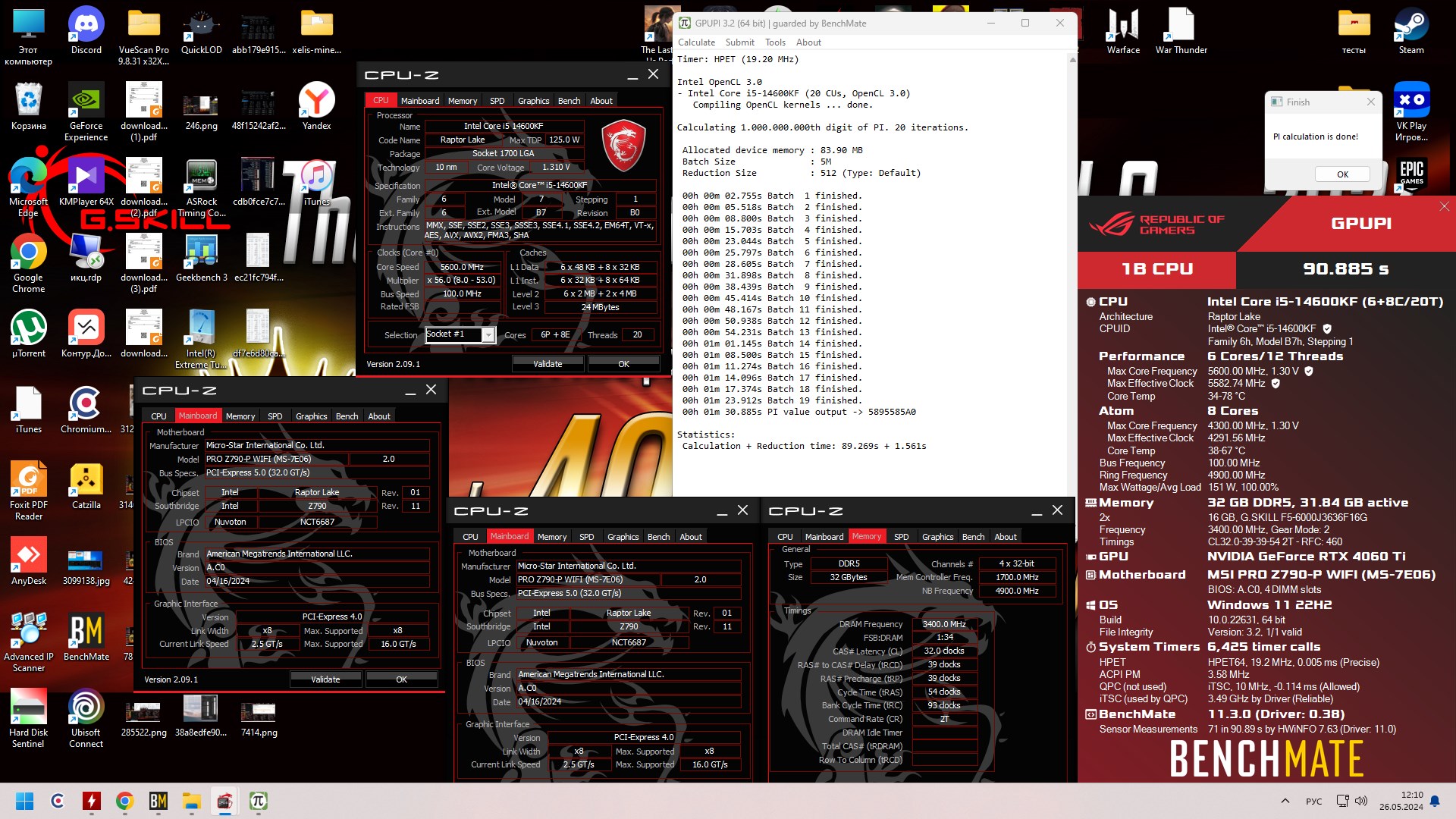
Task: Open Graphics tab in left Mainboard CPU-Z
Action: [x=311, y=416]
